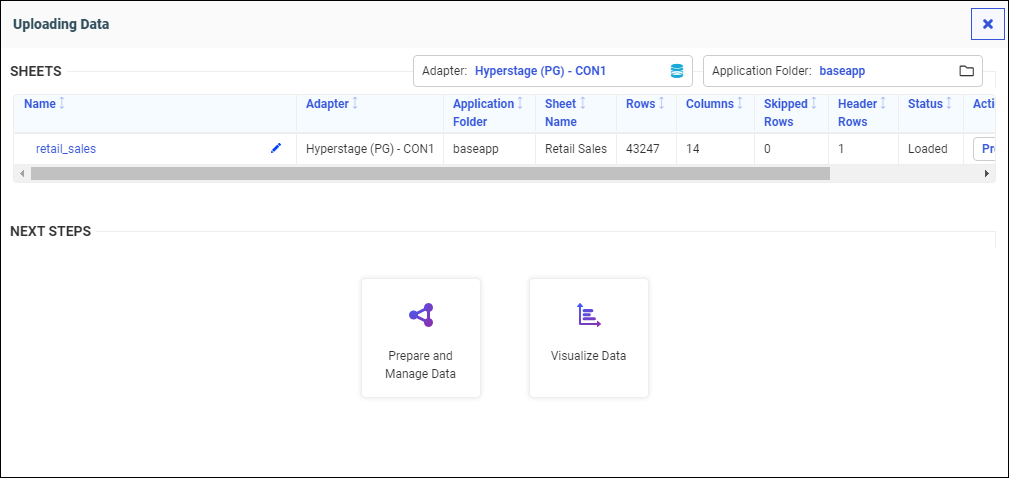Viewport: 1009px width, 478px height.
Task: Click the Skipped Rows column header
Action: (x=785, y=112)
